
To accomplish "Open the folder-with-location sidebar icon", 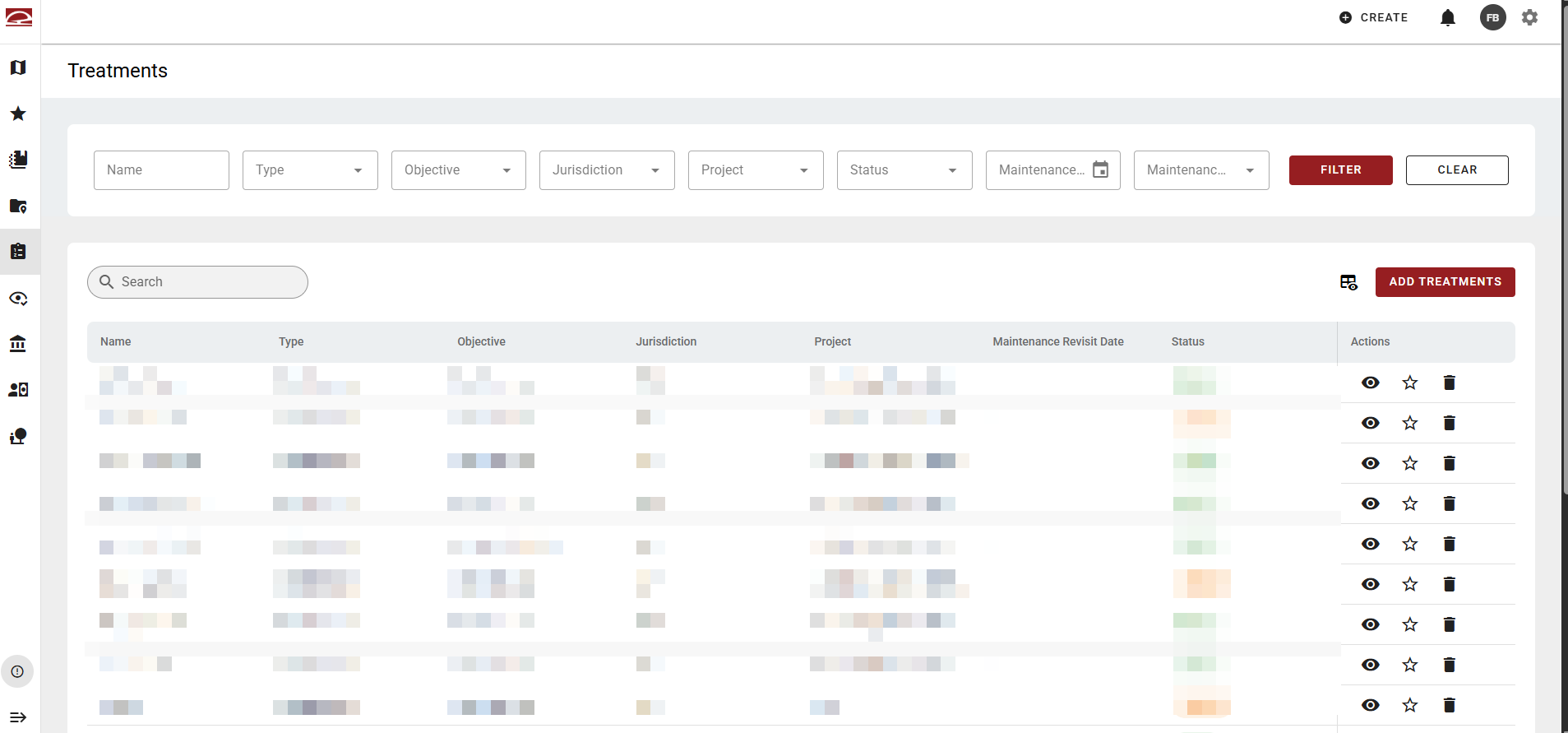I will pos(18,206).
